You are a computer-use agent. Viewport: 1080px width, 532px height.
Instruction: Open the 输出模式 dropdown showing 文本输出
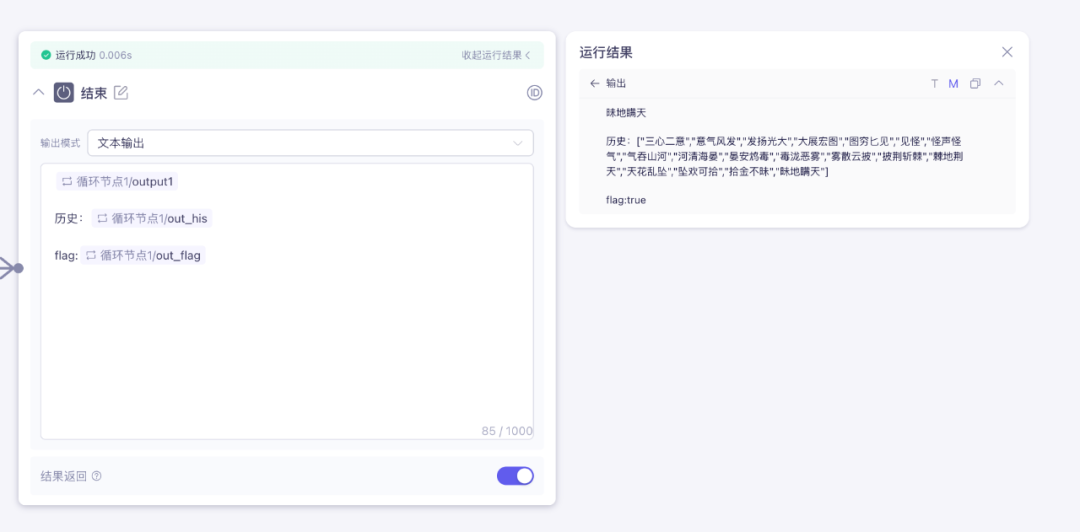[310, 143]
